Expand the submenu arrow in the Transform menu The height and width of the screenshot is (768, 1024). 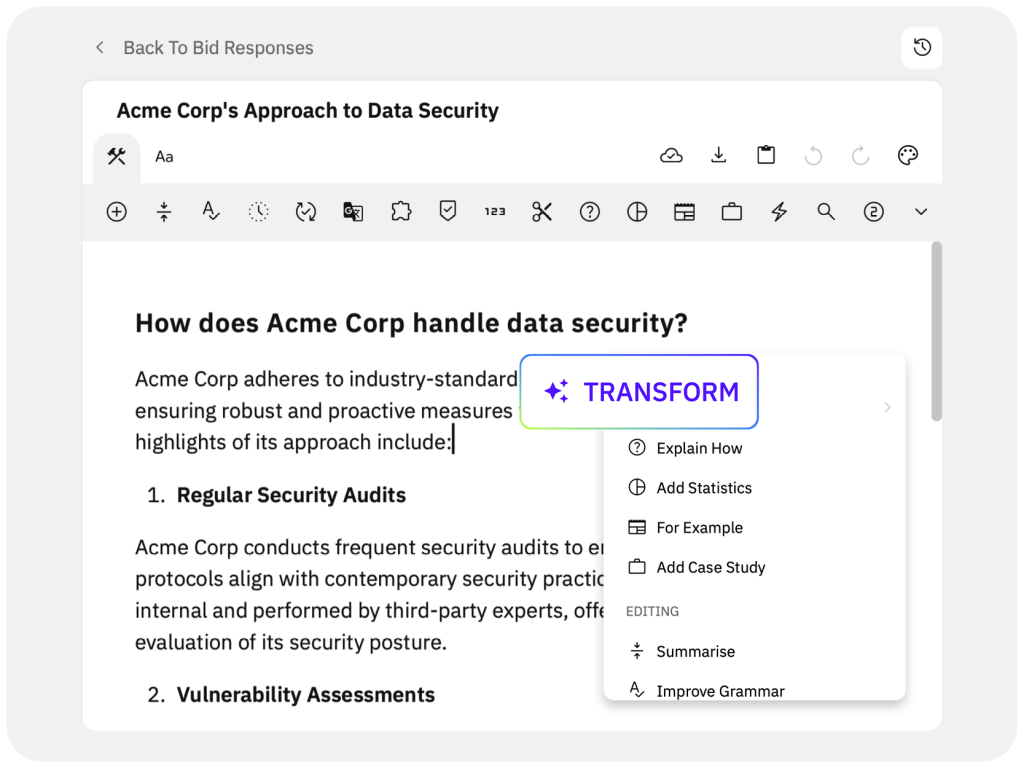887,408
